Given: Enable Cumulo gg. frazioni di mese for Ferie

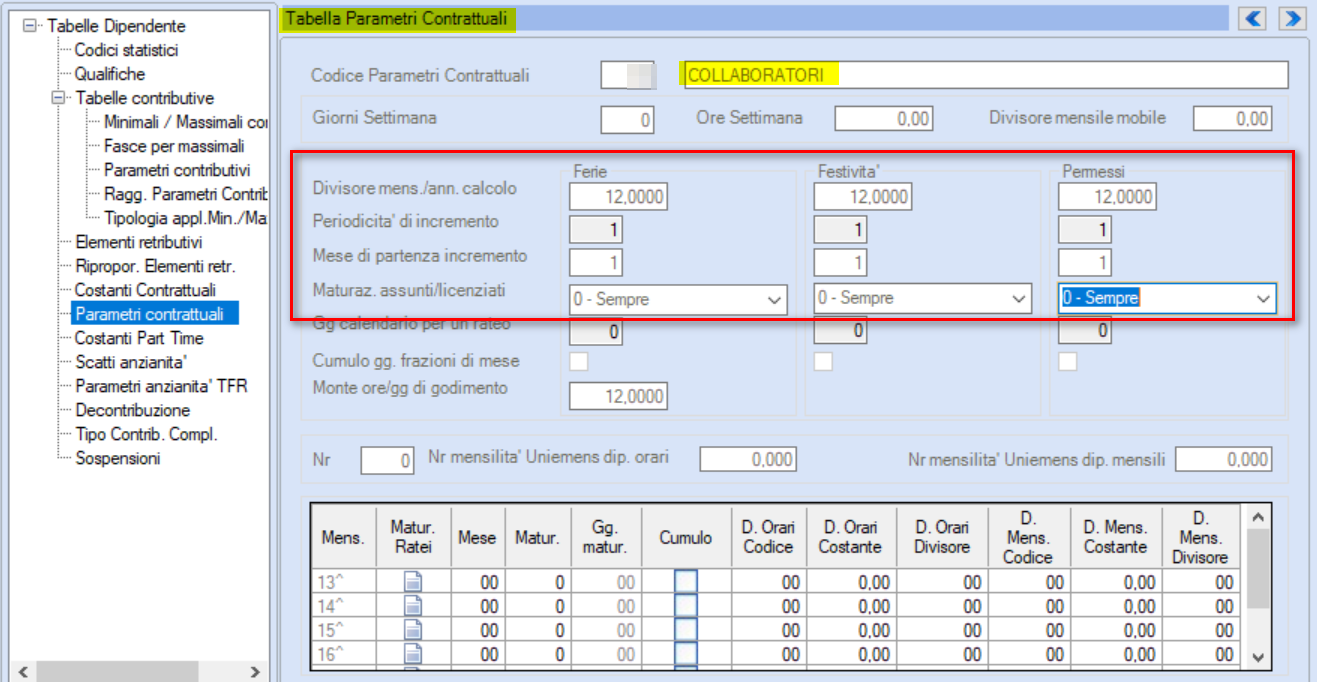Looking at the screenshot, I should tap(579, 361).
